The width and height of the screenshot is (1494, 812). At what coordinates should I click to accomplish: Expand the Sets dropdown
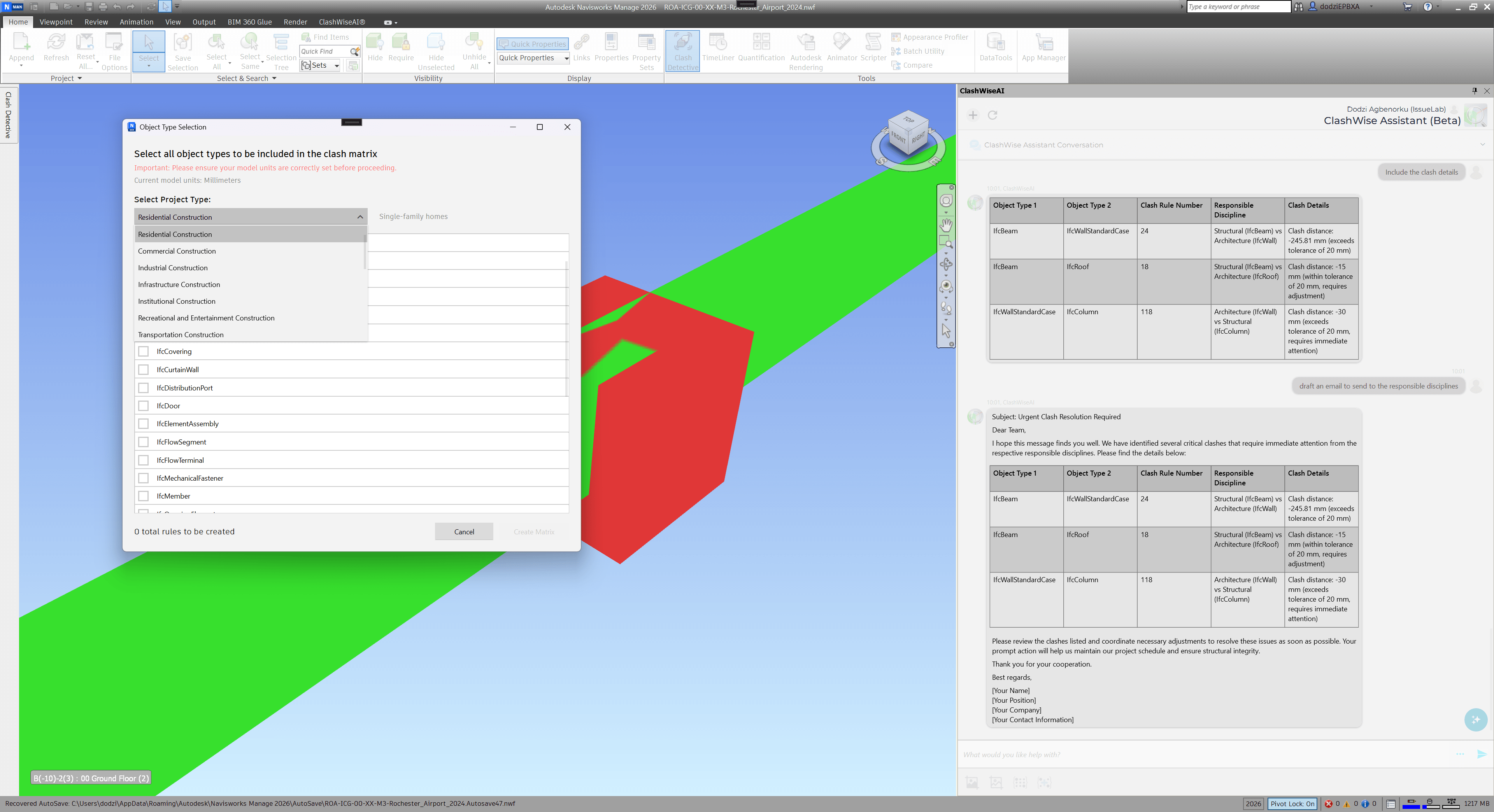tap(337, 65)
